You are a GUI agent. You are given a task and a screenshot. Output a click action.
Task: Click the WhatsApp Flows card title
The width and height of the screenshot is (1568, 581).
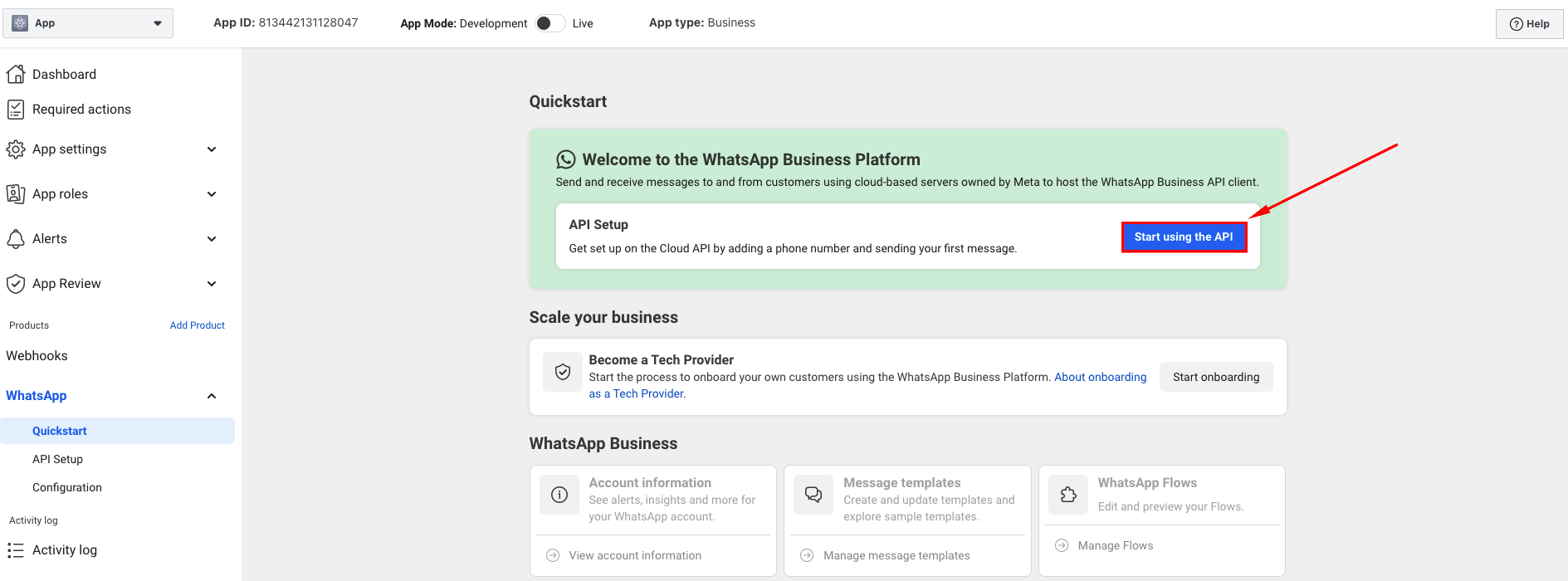coord(1147,483)
